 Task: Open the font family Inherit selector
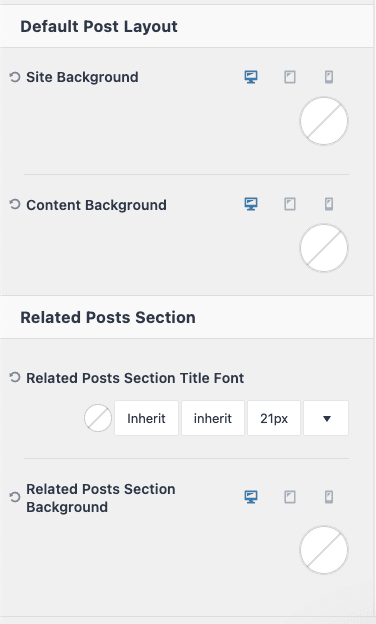[146, 418]
